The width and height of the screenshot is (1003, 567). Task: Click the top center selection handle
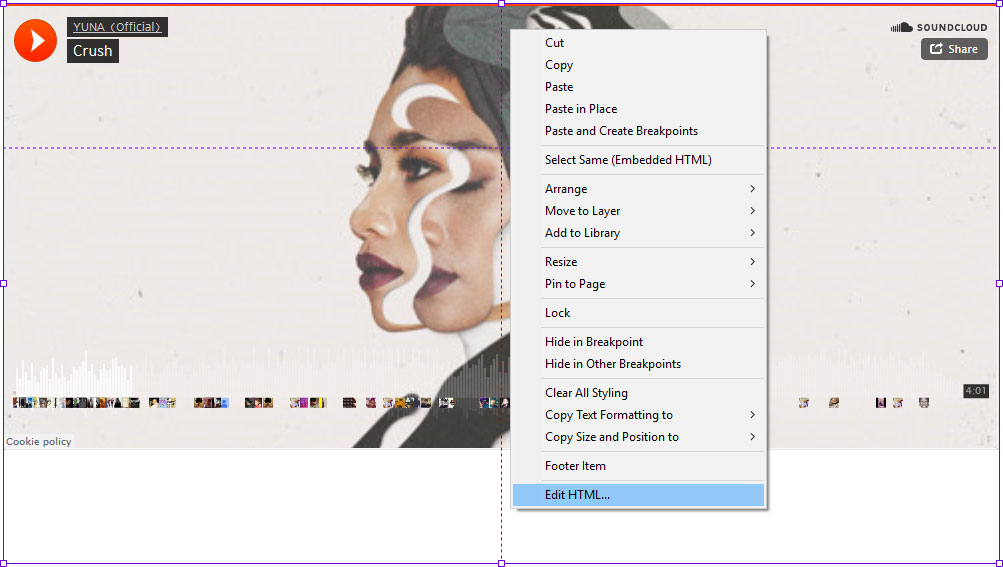point(502,3)
